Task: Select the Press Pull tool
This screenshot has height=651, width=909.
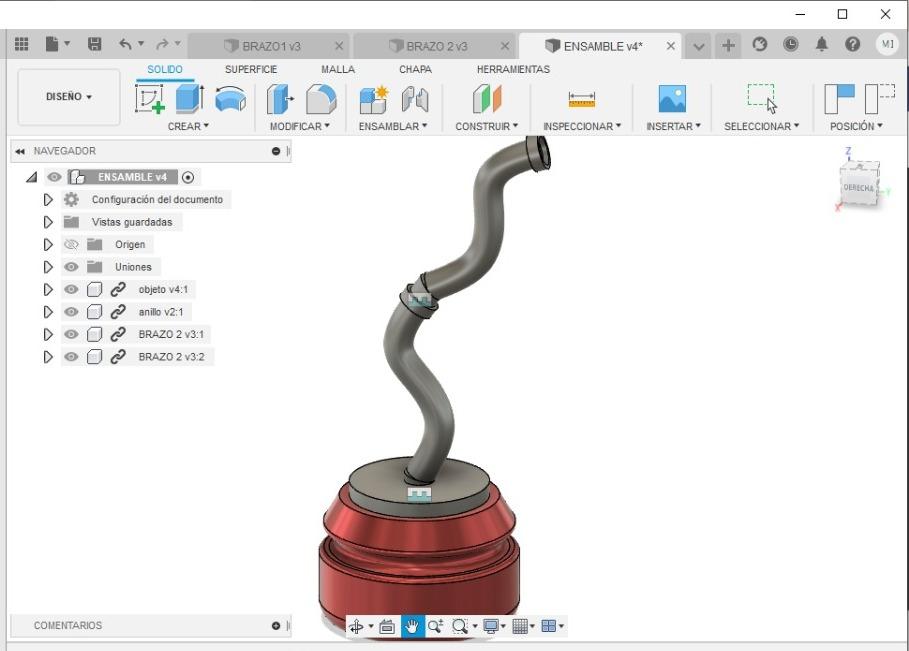Action: tap(280, 99)
